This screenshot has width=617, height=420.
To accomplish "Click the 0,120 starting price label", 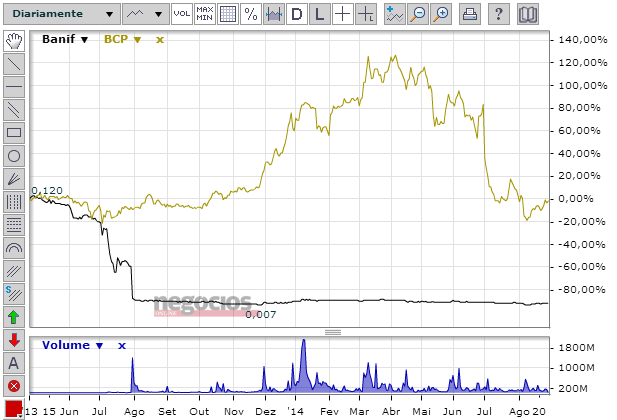I will coord(47,191).
